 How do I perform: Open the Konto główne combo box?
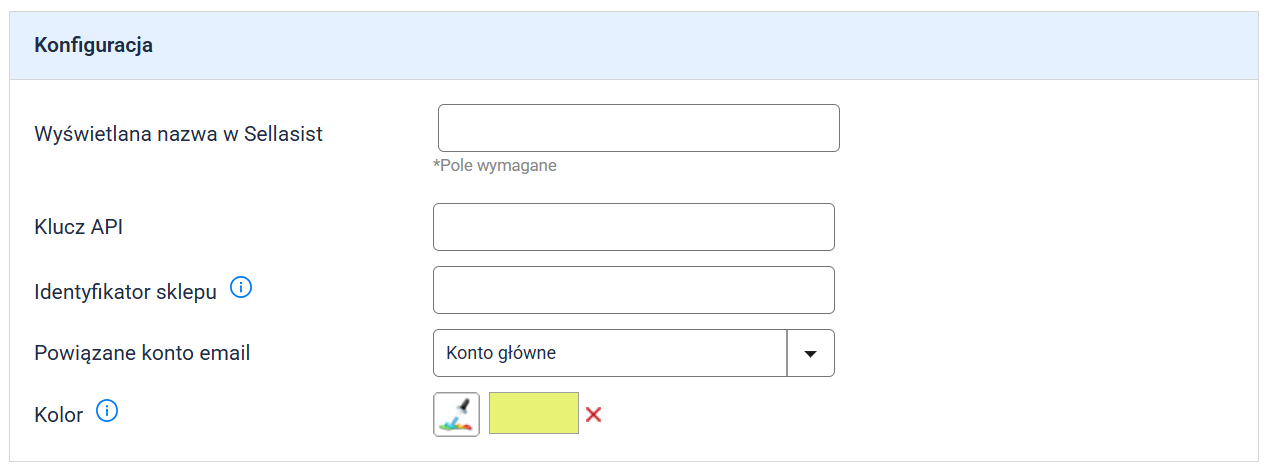click(610, 353)
